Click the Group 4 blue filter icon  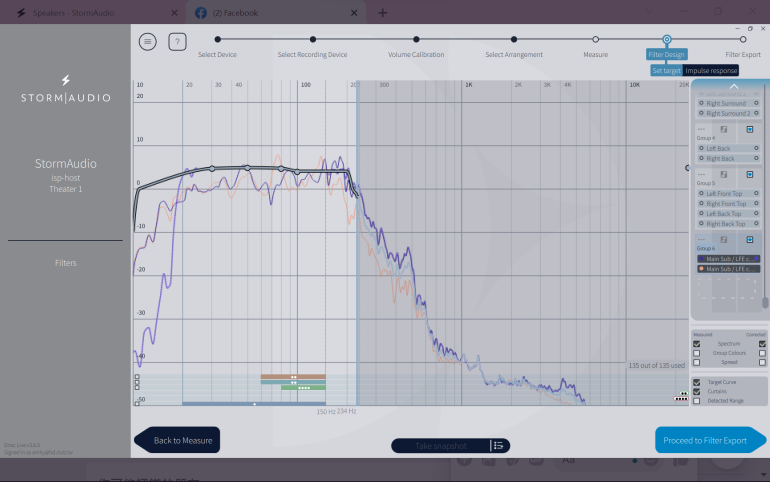pyautogui.click(x=750, y=129)
